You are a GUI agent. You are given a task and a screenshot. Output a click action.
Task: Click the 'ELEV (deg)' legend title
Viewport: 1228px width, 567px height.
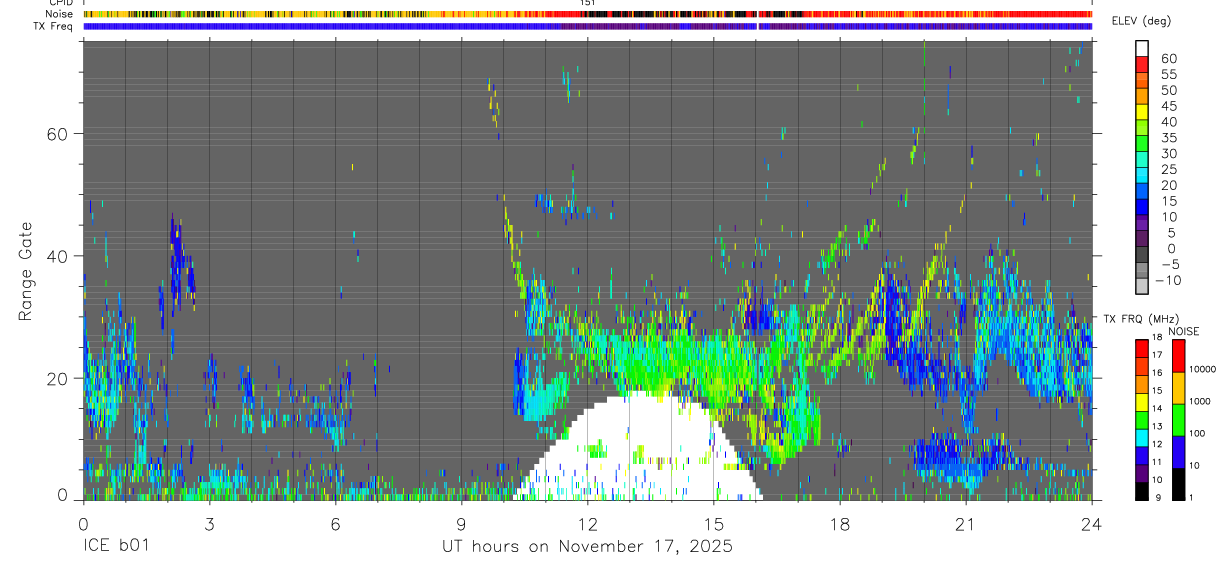tap(1142, 21)
